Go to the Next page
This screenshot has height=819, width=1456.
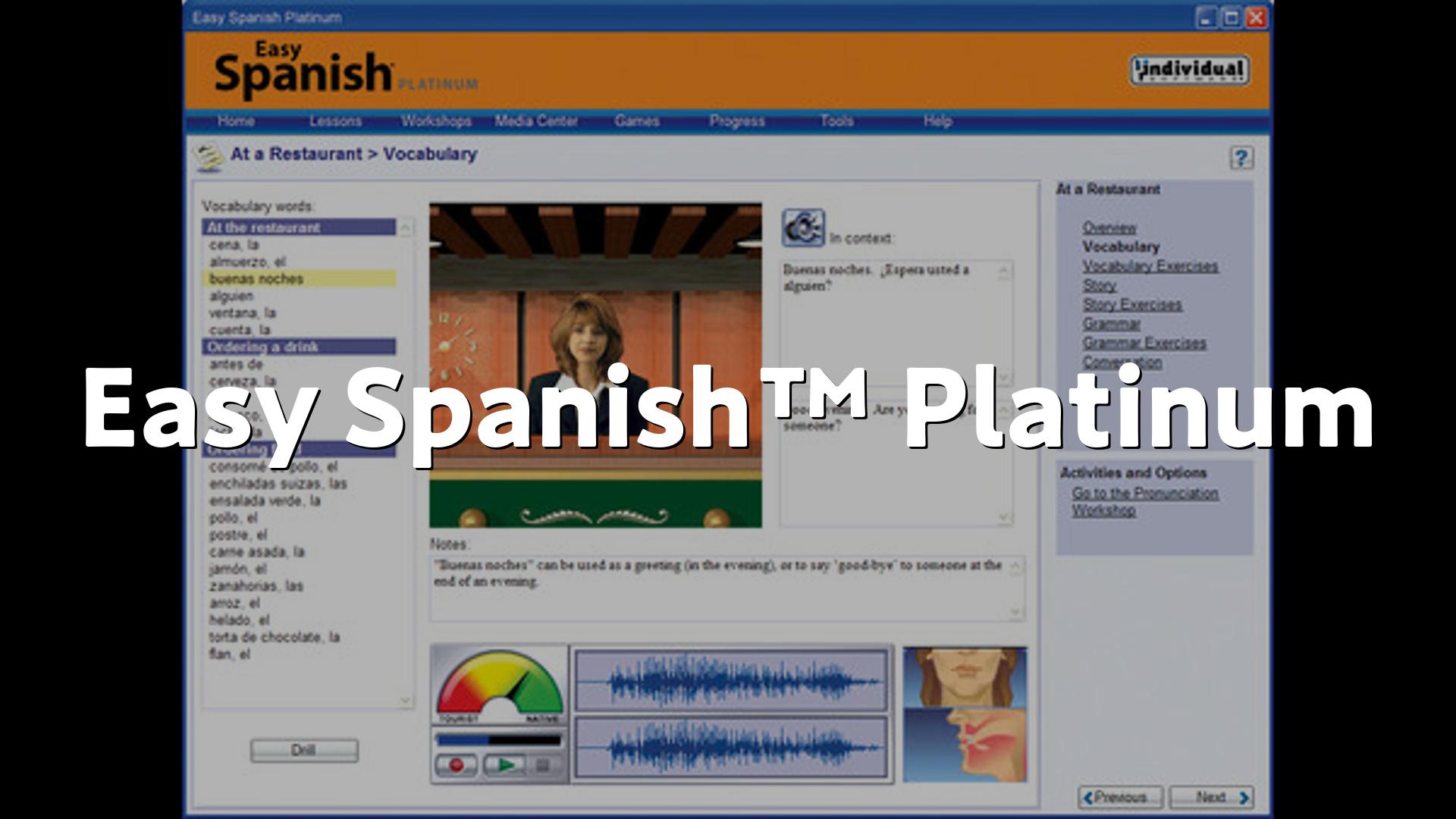(x=1211, y=797)
